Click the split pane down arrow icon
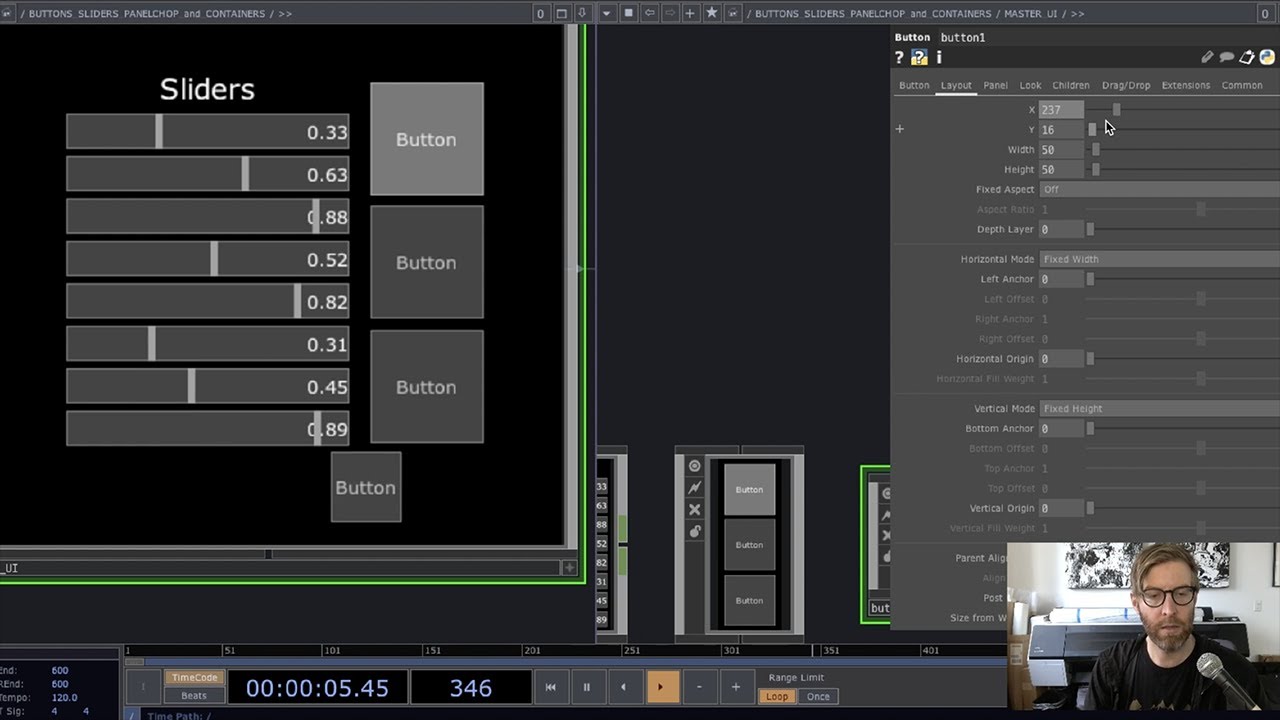Screen dimensions: 1280x720 (x=582, y=13)
